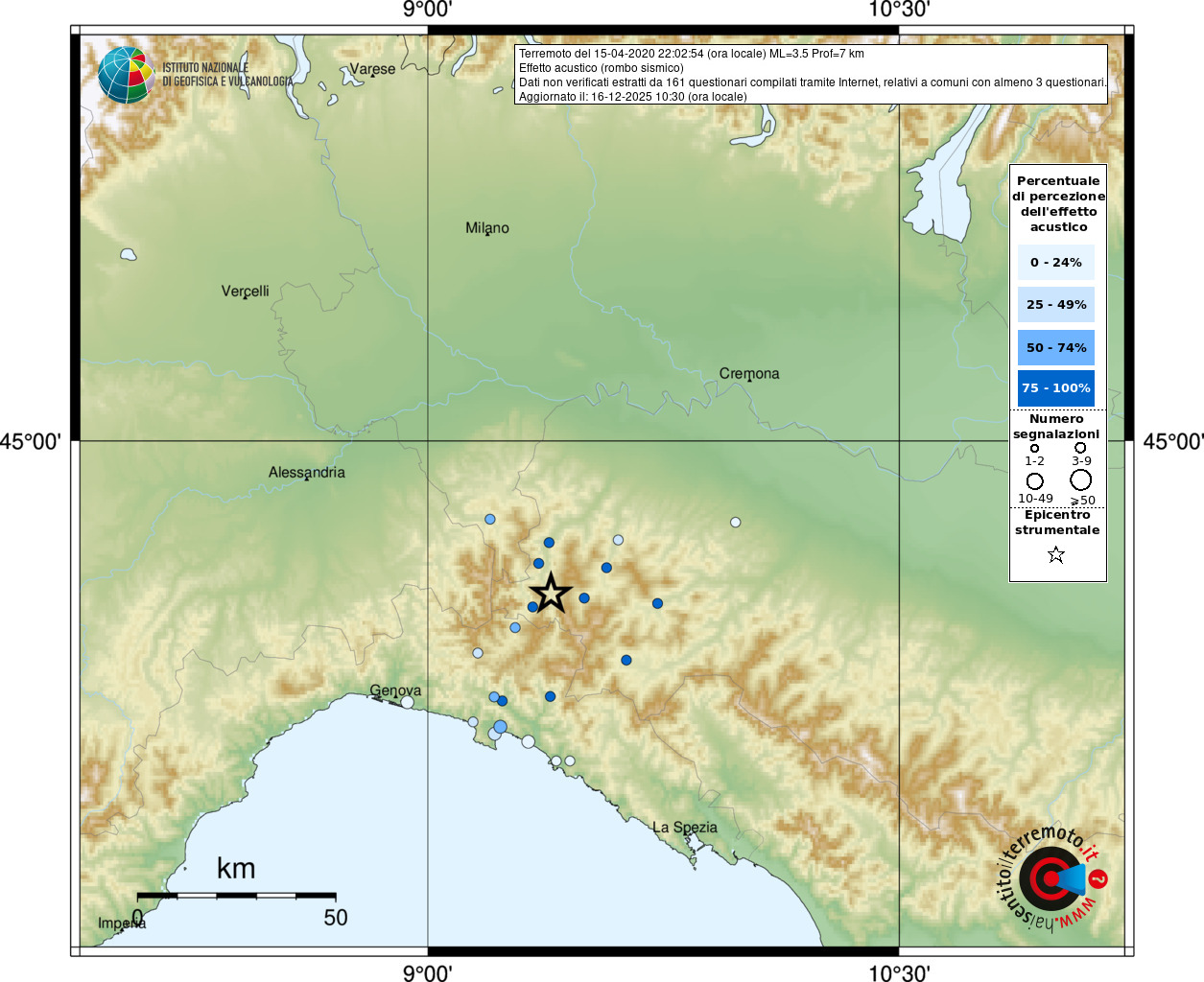The image size is (1204, 982).
Task: Click the 25 - 49% legend swatch
Action: click(x=1055, y=305)
